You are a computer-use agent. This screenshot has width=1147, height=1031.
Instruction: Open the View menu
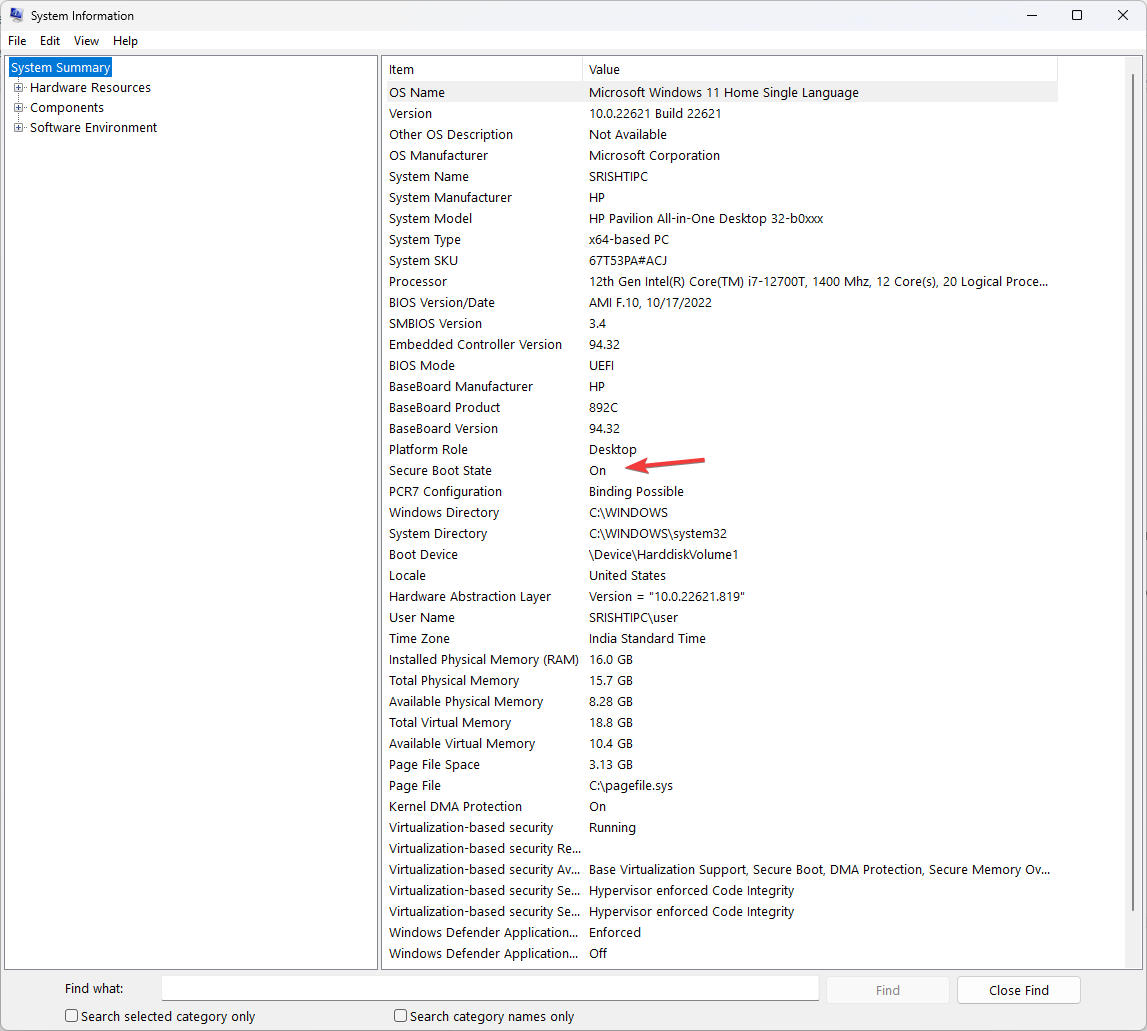(86, 41)
